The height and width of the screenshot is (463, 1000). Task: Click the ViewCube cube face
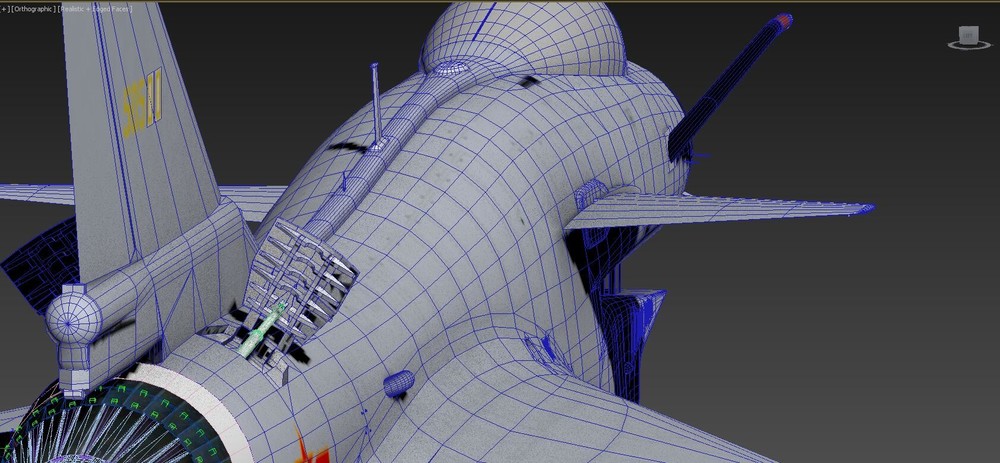pyautogui.click(x=968, y=34)
